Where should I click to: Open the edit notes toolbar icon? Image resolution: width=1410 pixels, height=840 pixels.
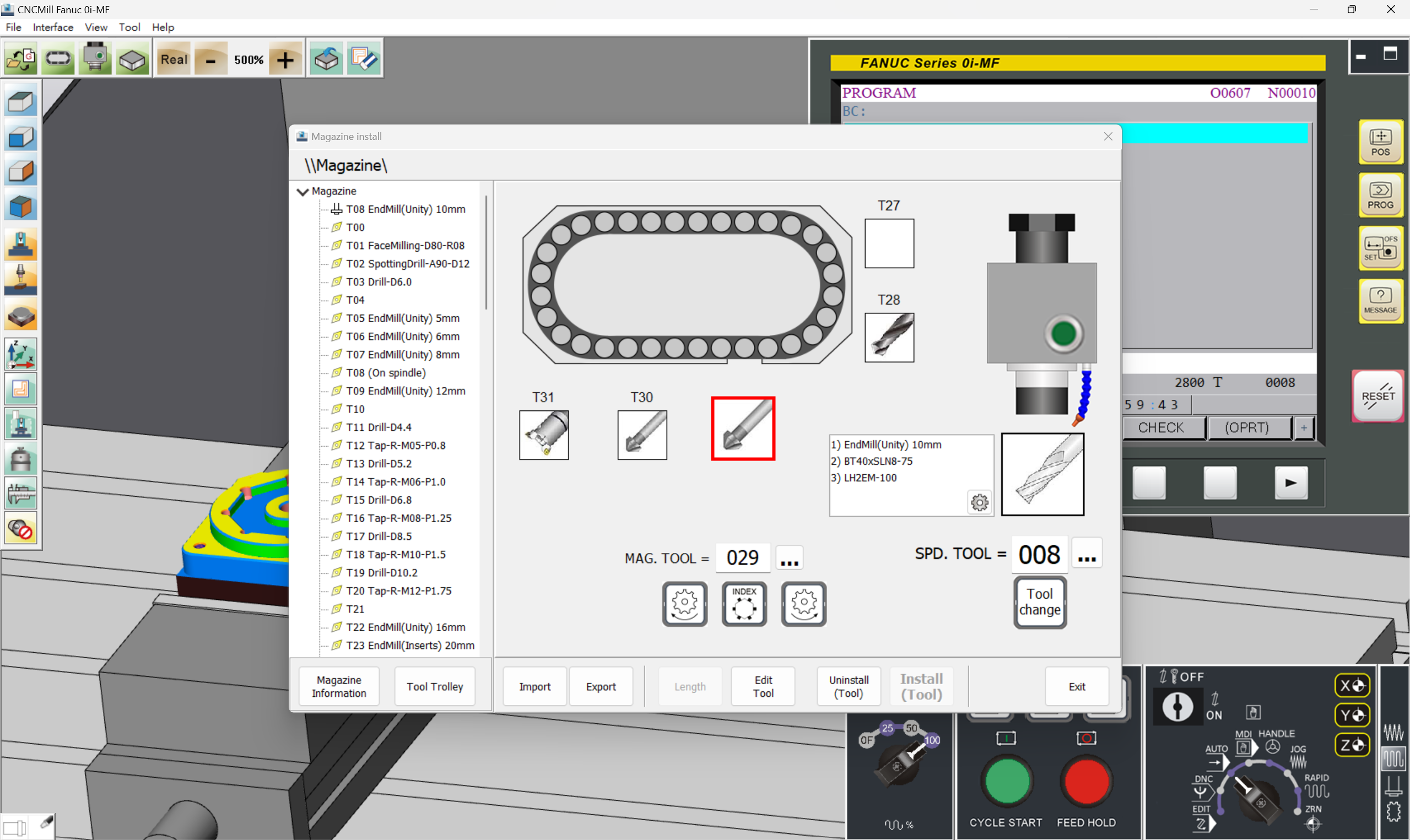tap(364, 59)
